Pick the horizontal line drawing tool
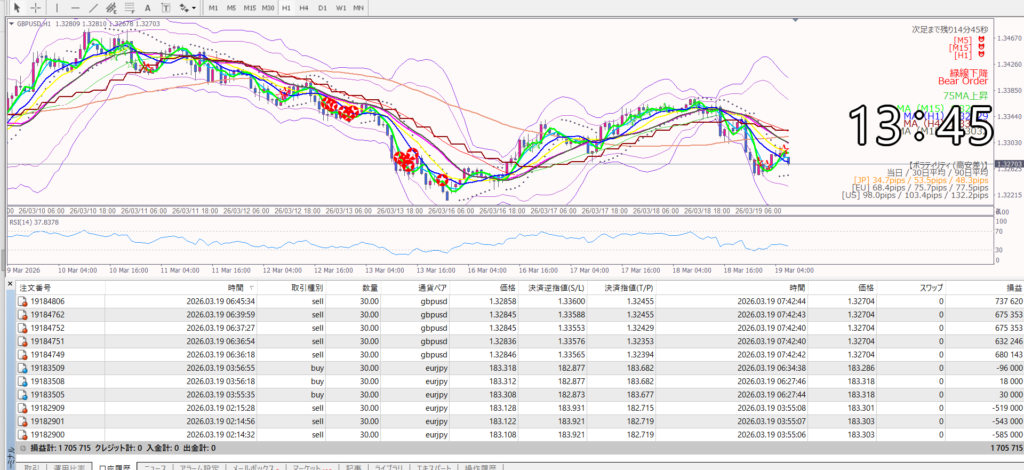Image resolution: width=1024 pixels, height=470 pixels. [76, 7]
